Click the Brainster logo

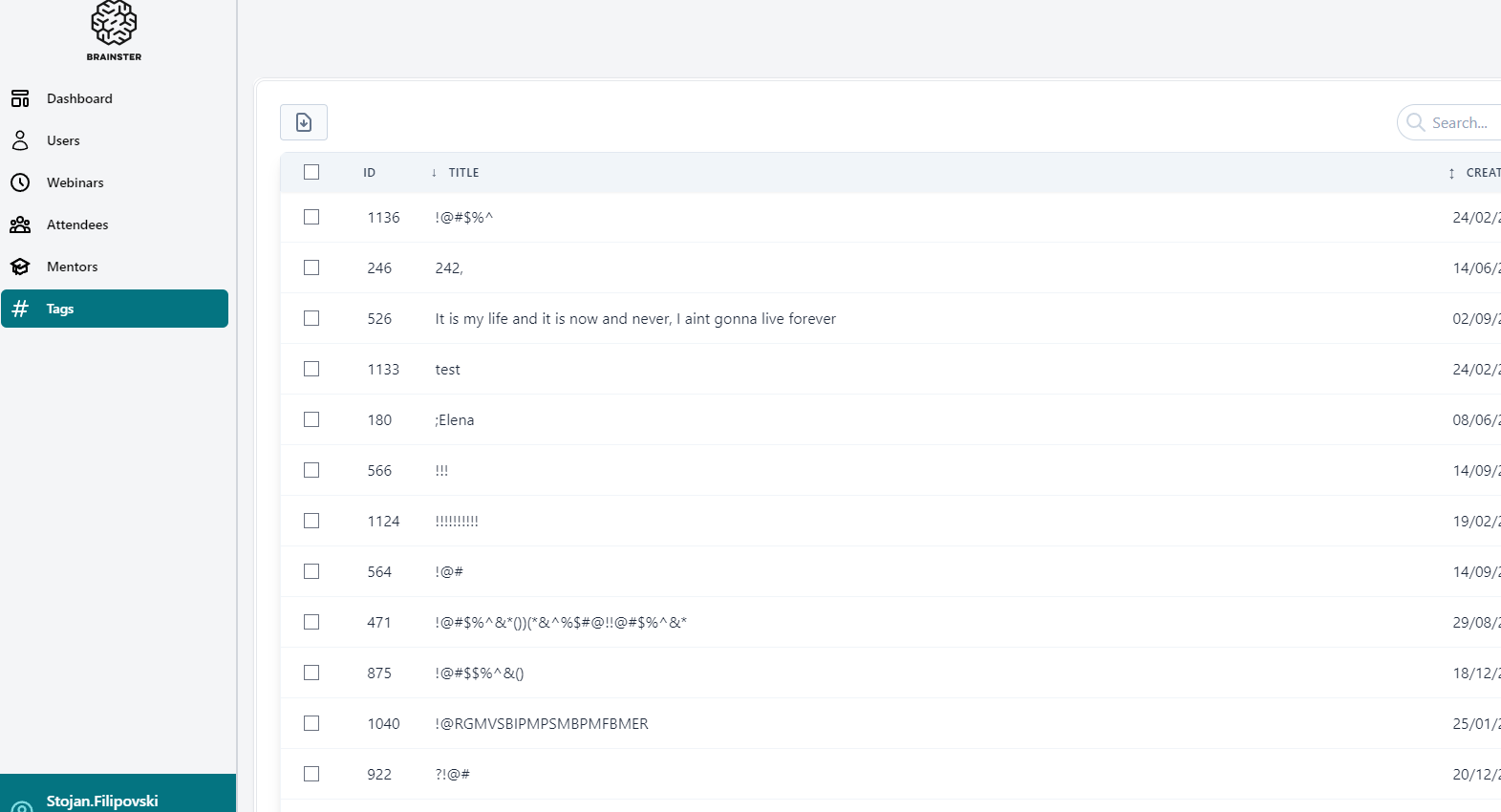[114, 31]
